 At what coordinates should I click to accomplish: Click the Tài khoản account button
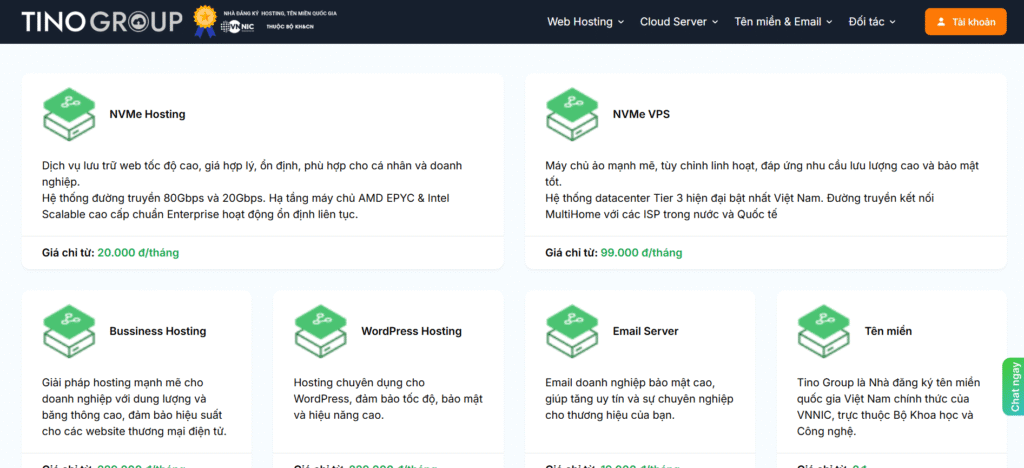(965, 21)
